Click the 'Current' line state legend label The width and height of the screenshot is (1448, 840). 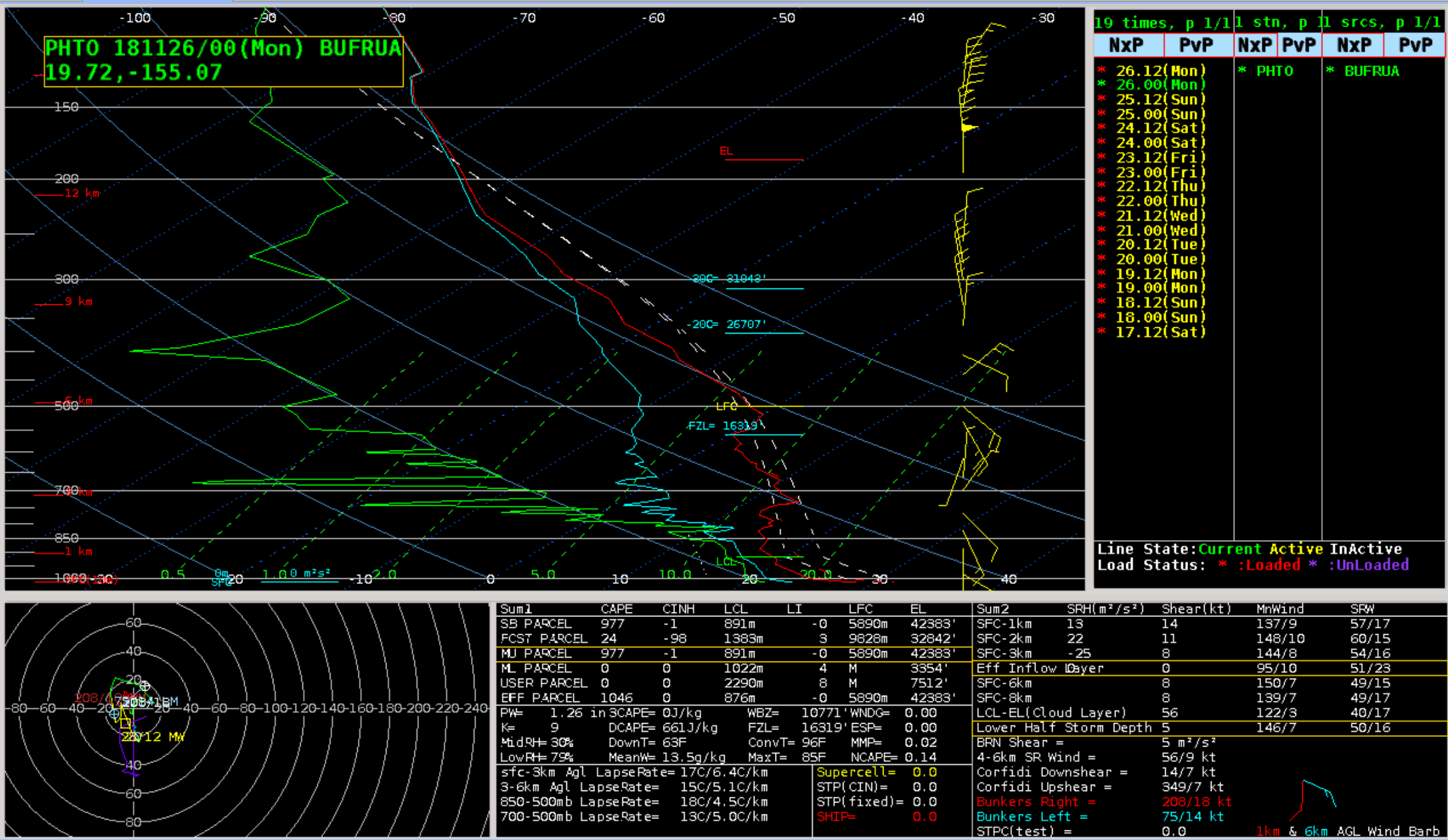tap(1229, 549)
